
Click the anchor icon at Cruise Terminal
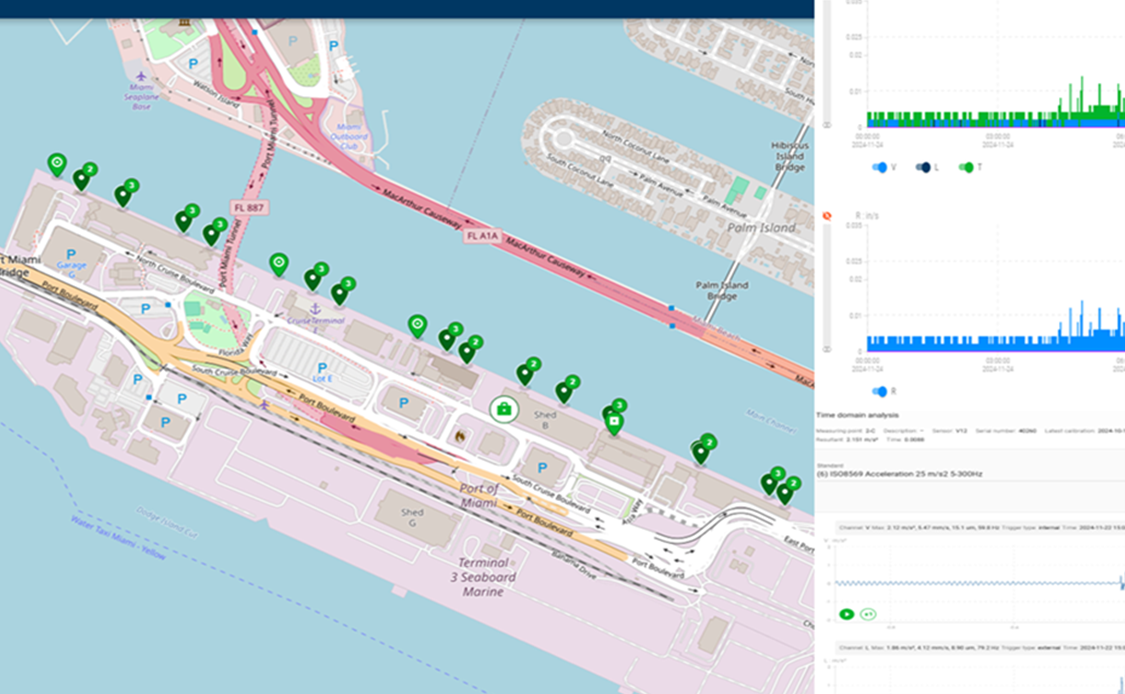(314, 311)
